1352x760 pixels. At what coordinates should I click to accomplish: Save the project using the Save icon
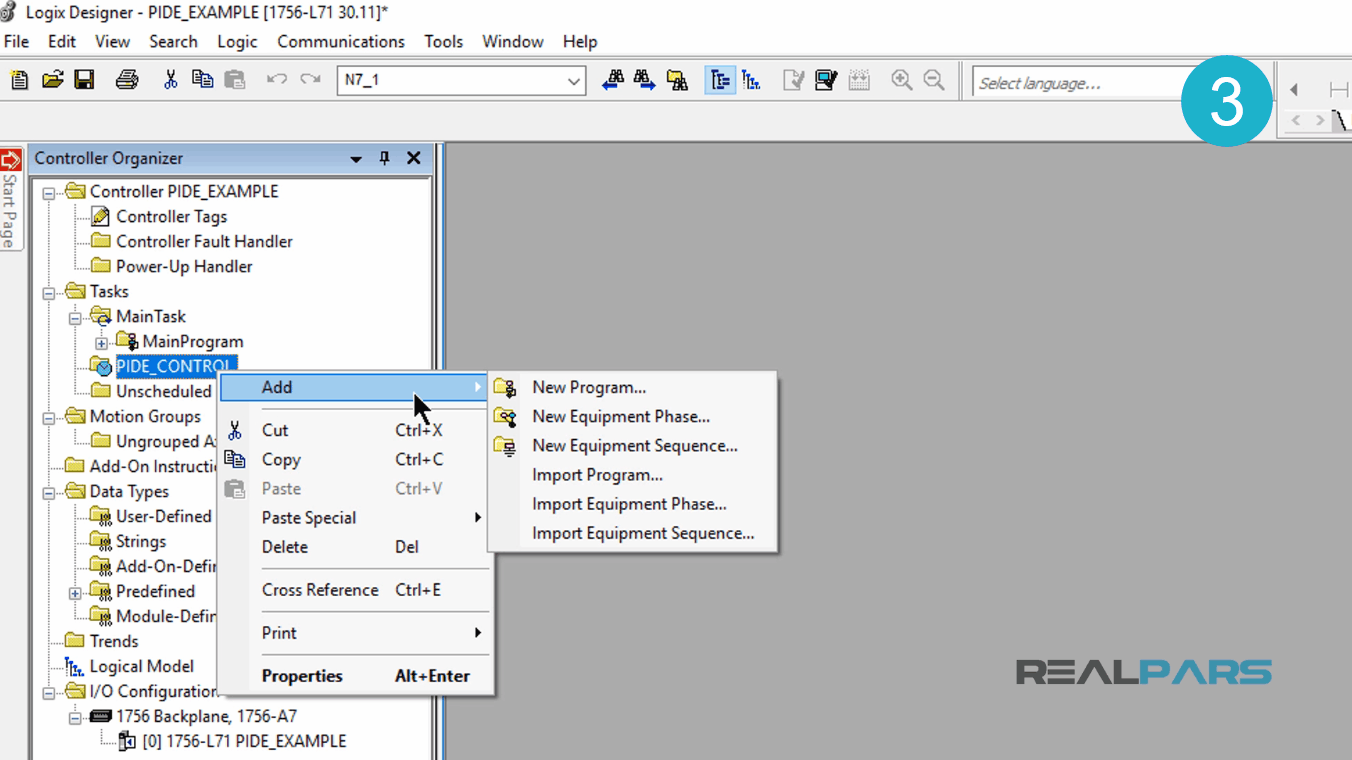click(84, 80)
